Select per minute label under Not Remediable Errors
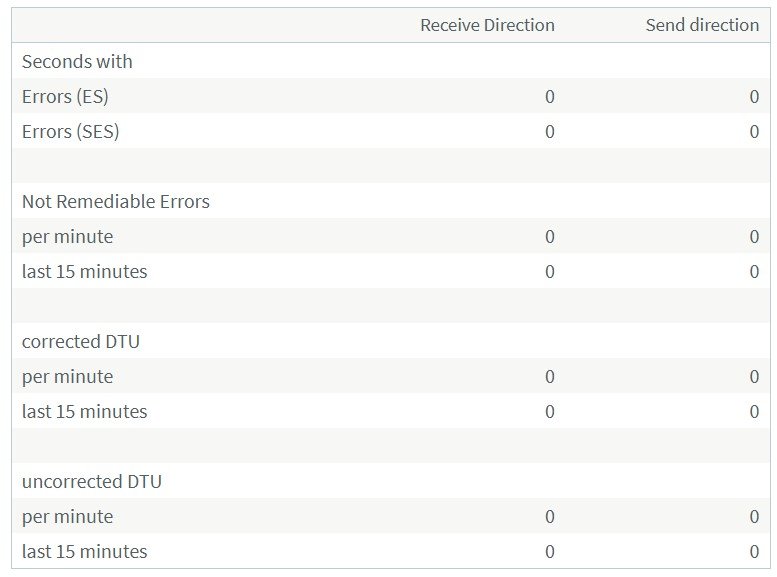 (67, 236)
